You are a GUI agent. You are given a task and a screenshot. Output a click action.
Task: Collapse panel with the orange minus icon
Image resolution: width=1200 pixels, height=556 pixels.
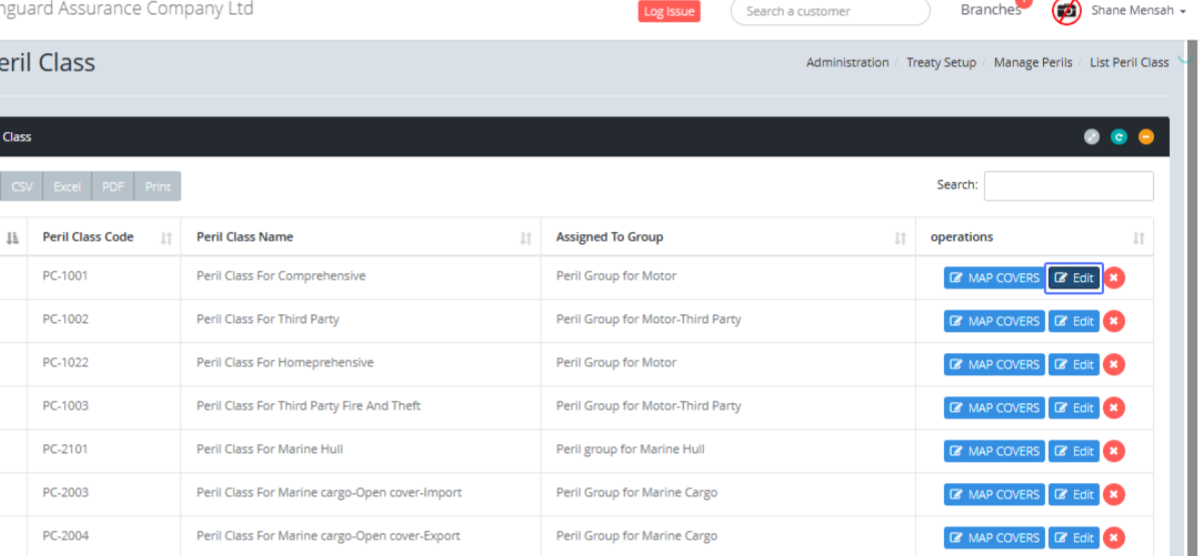pyautogui.click(x=1146, y=137)
